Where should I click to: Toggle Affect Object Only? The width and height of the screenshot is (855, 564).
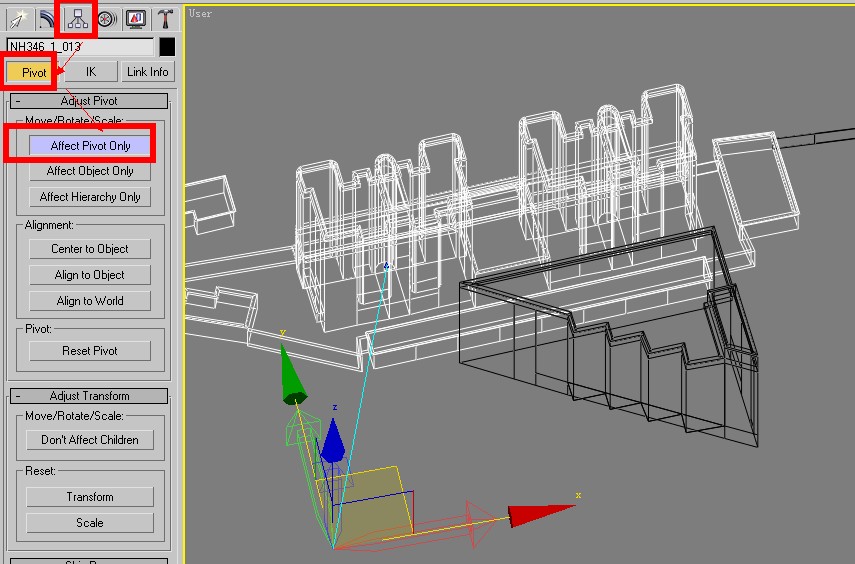pyautogui.click(x=90, y=171)
